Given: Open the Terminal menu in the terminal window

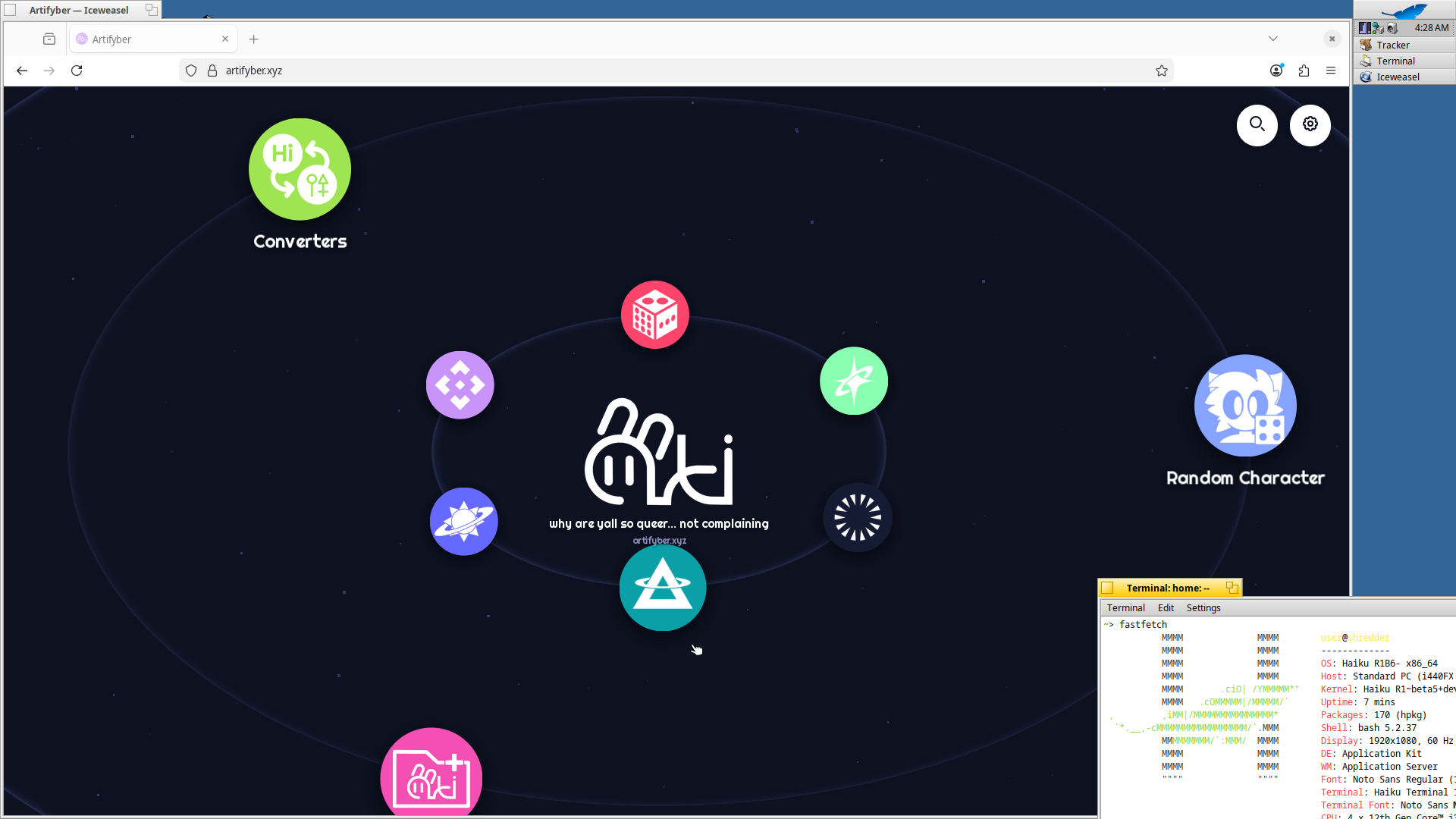Looking at the screenshot, I should pos(1125,608).
